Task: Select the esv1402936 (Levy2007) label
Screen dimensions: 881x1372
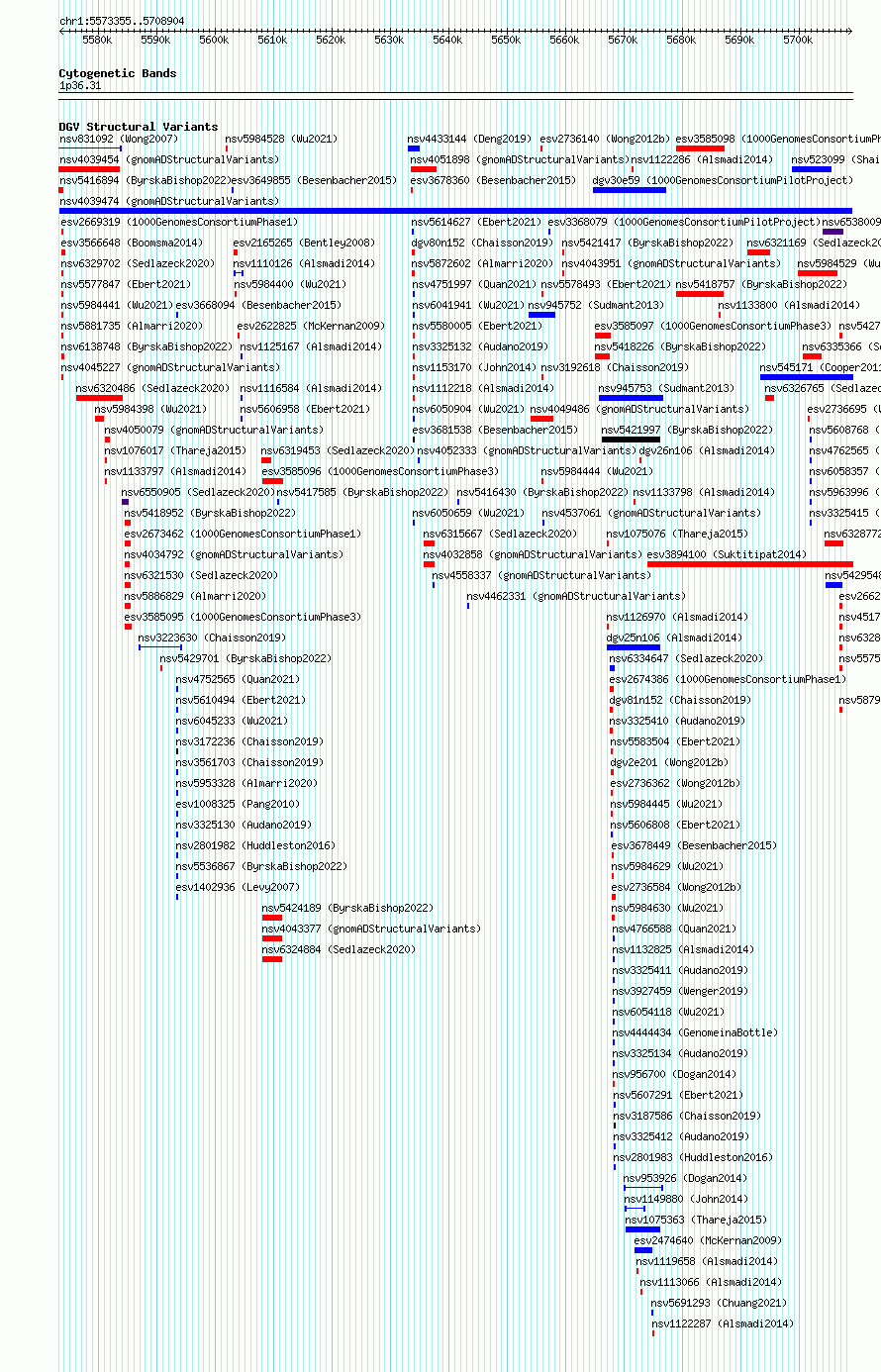Action: [238, 888]
